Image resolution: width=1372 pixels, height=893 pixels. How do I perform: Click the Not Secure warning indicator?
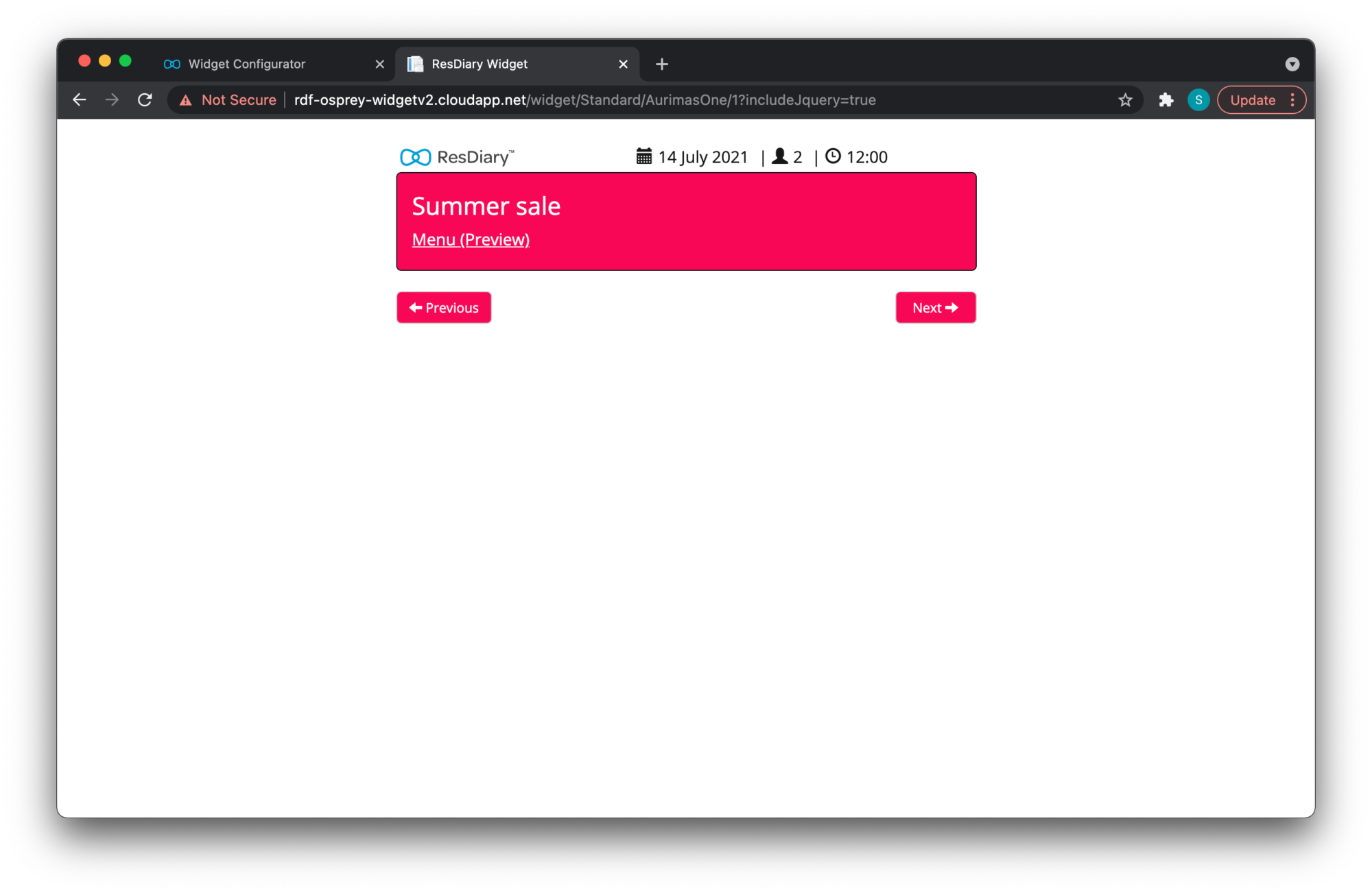[x=228, y=100]
